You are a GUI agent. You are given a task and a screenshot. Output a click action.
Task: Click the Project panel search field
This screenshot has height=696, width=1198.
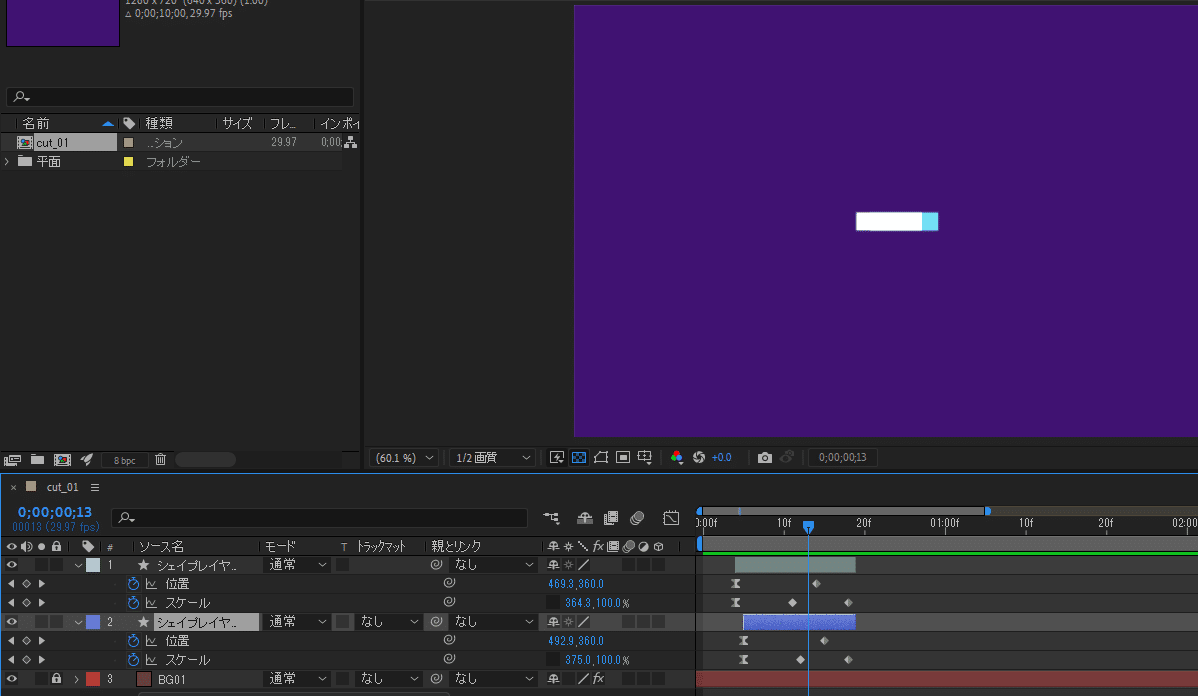[x=180, y=97]
